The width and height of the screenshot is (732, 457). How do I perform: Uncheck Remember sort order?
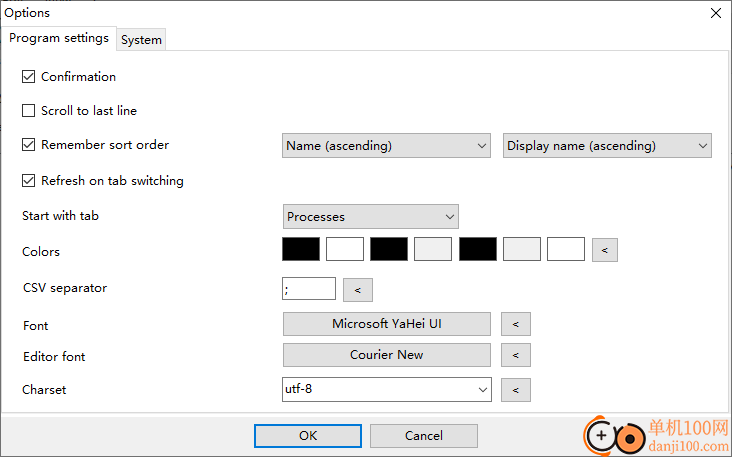(x=29, y=145)
